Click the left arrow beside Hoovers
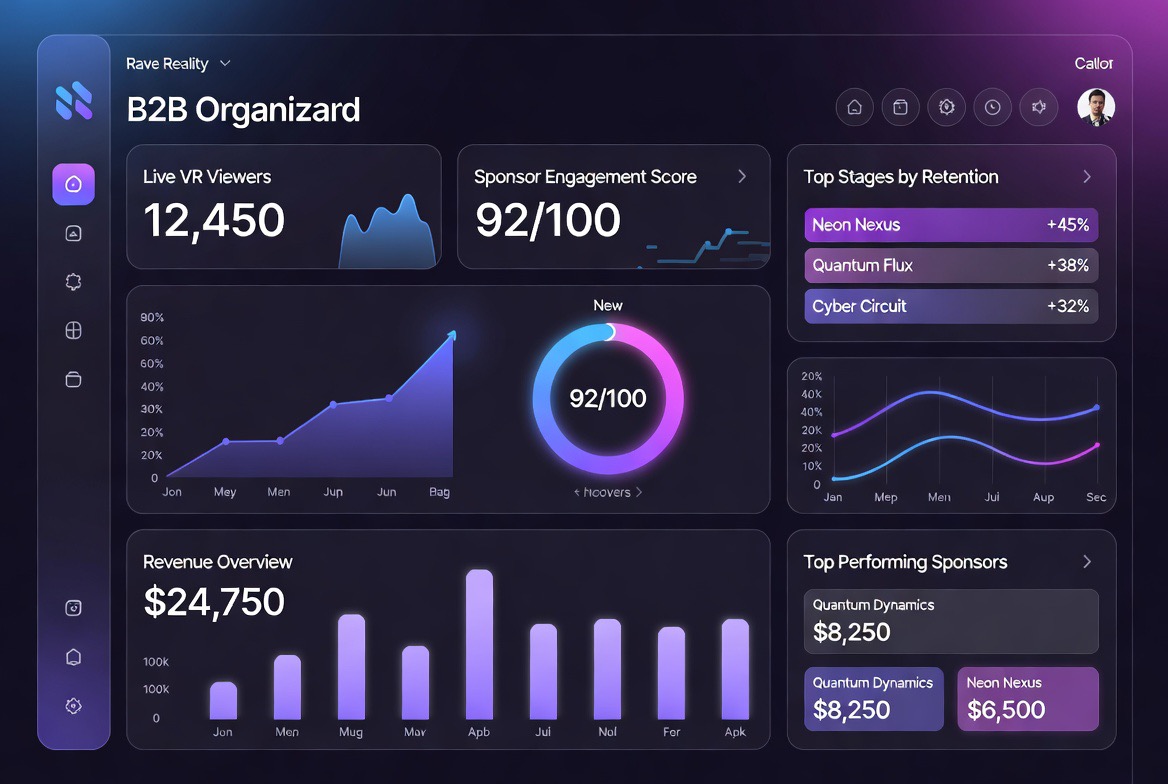Screen dimensions: 1168x784 pos(577,493)
